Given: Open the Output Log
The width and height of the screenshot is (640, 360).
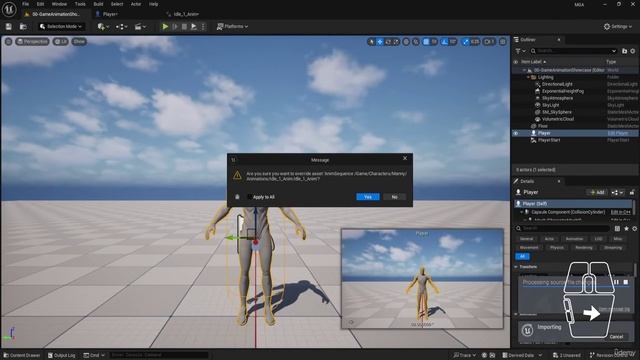Looking at the screenshot, I should [62, 356].
